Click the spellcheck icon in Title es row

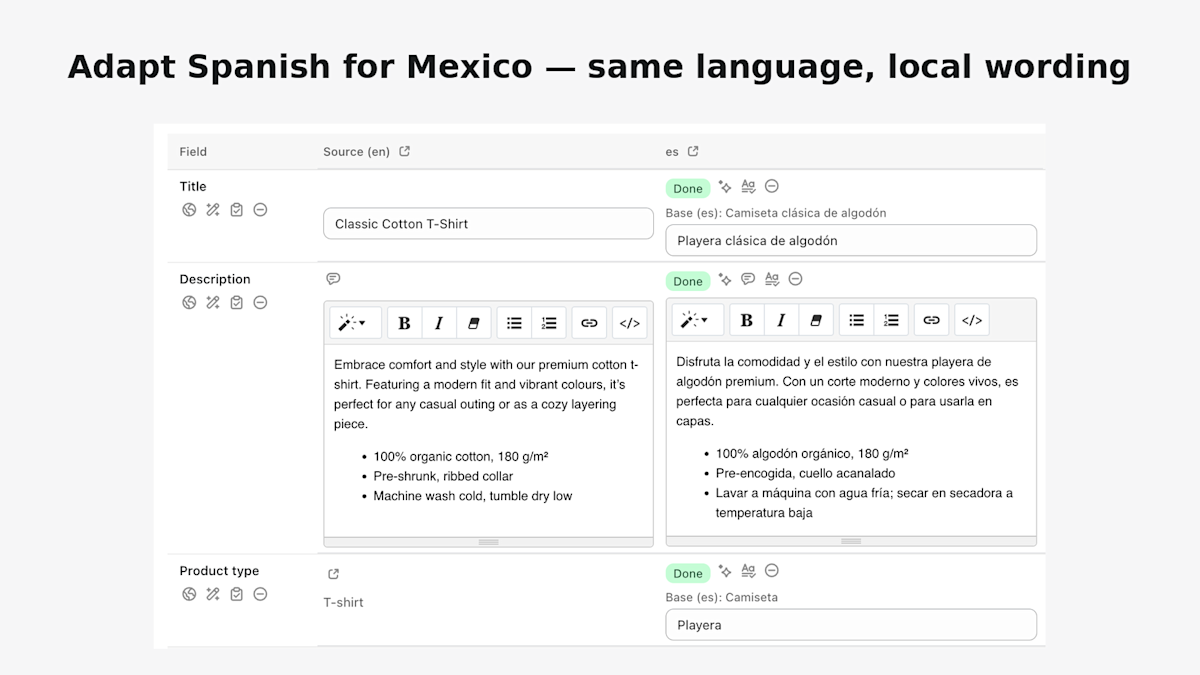(x=748, y=187)
